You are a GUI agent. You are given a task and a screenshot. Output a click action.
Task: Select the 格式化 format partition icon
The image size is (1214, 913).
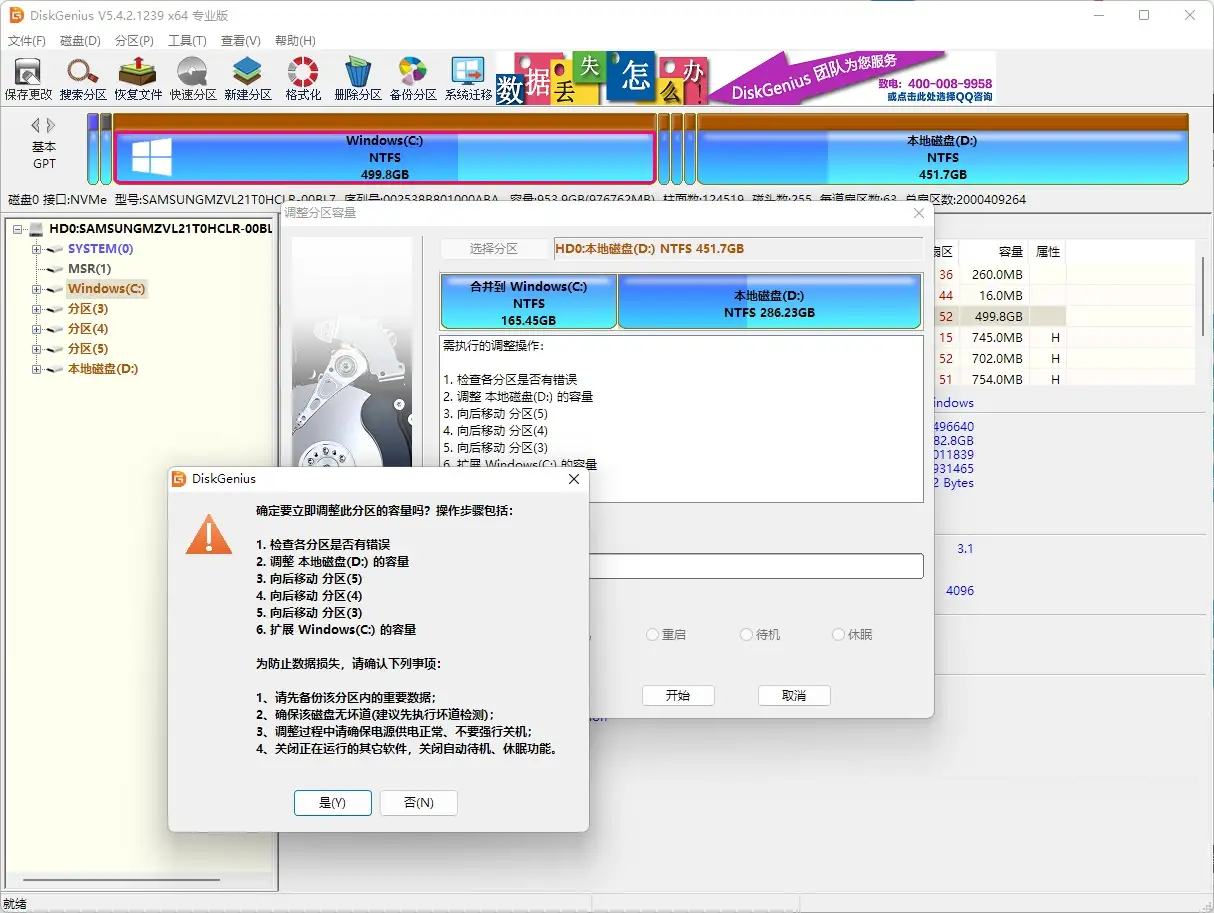(x=301, y=77)
